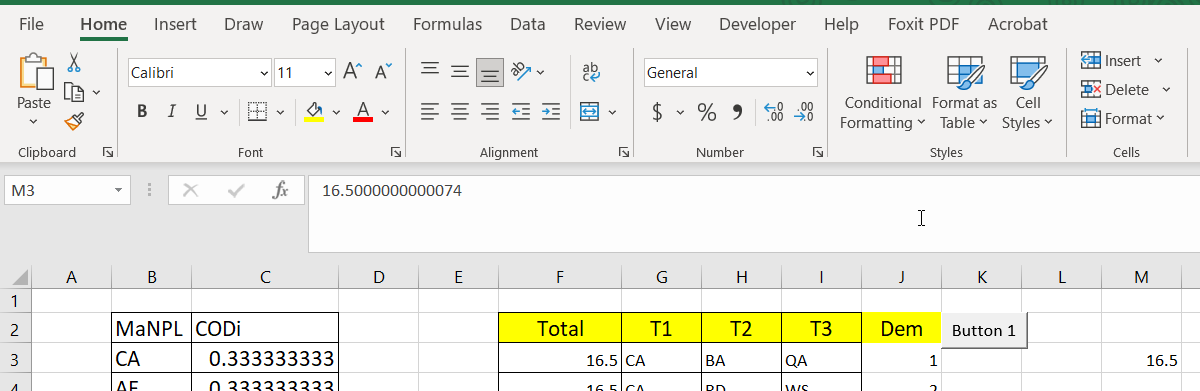This screenshot has height=391, width=1200.
Task: Click the Insert Function fx icon
Action: pos(281,190)
